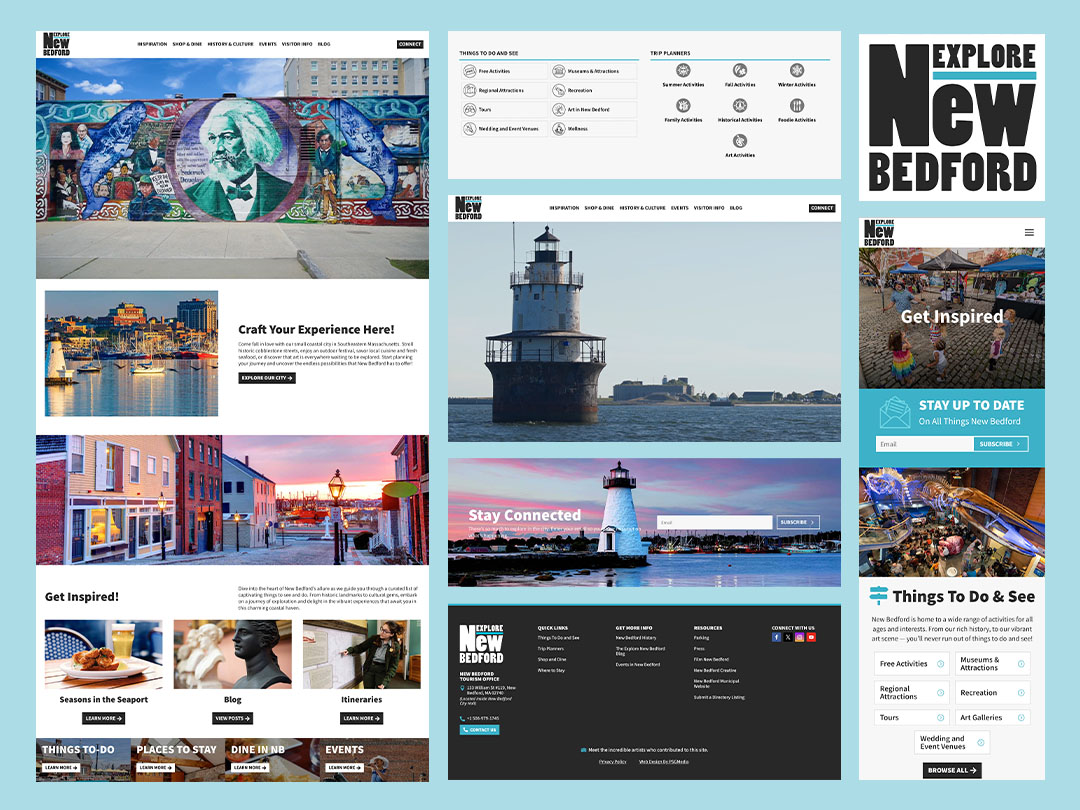The width and height of the screenshot is (1080, 810).
Task: Expand the Museums & Attractions arrow in the mobile mockup
Action: pyautogui.click(x=1021, y=664)
